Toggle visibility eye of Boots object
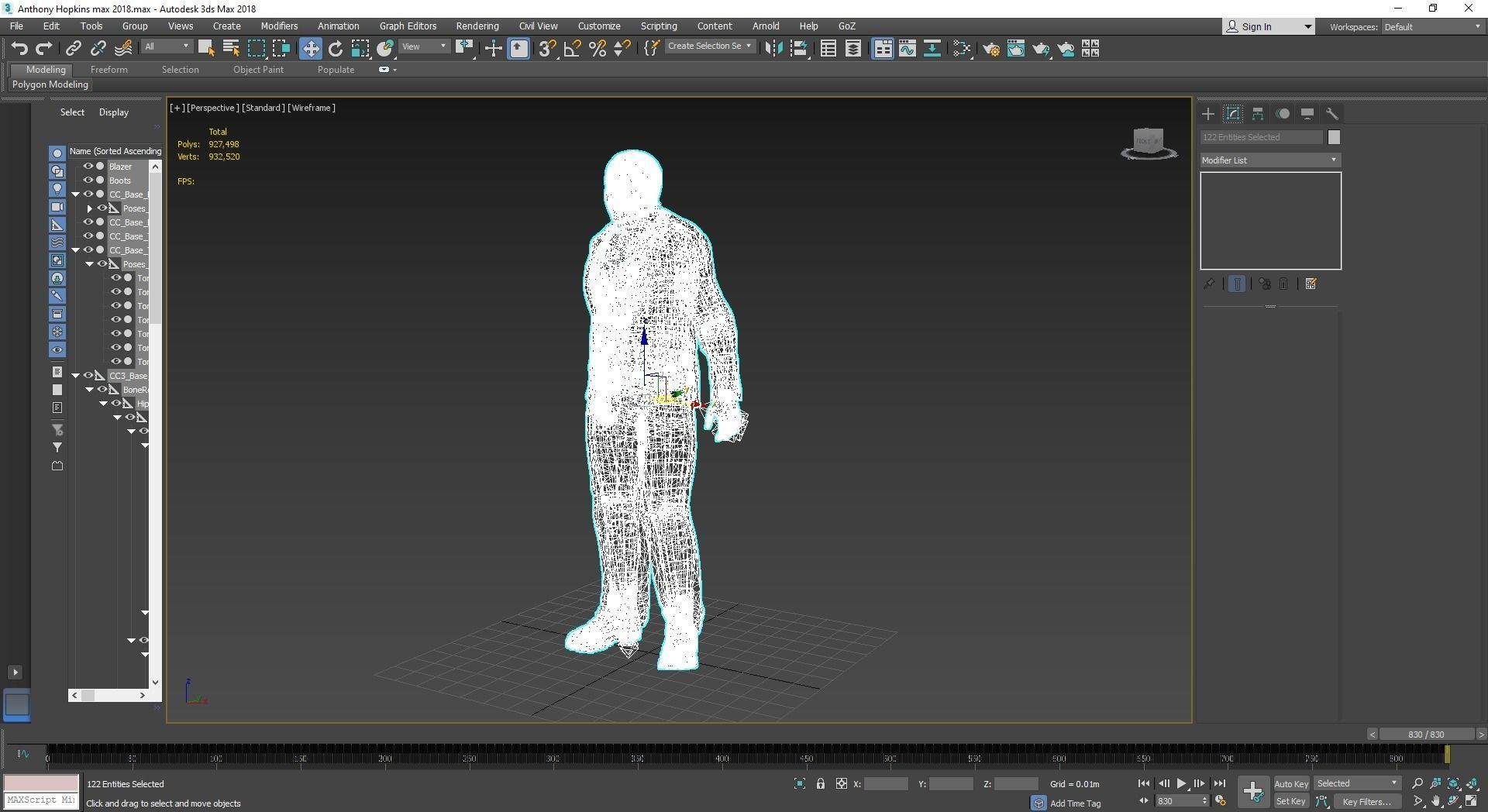 (88, 181)
